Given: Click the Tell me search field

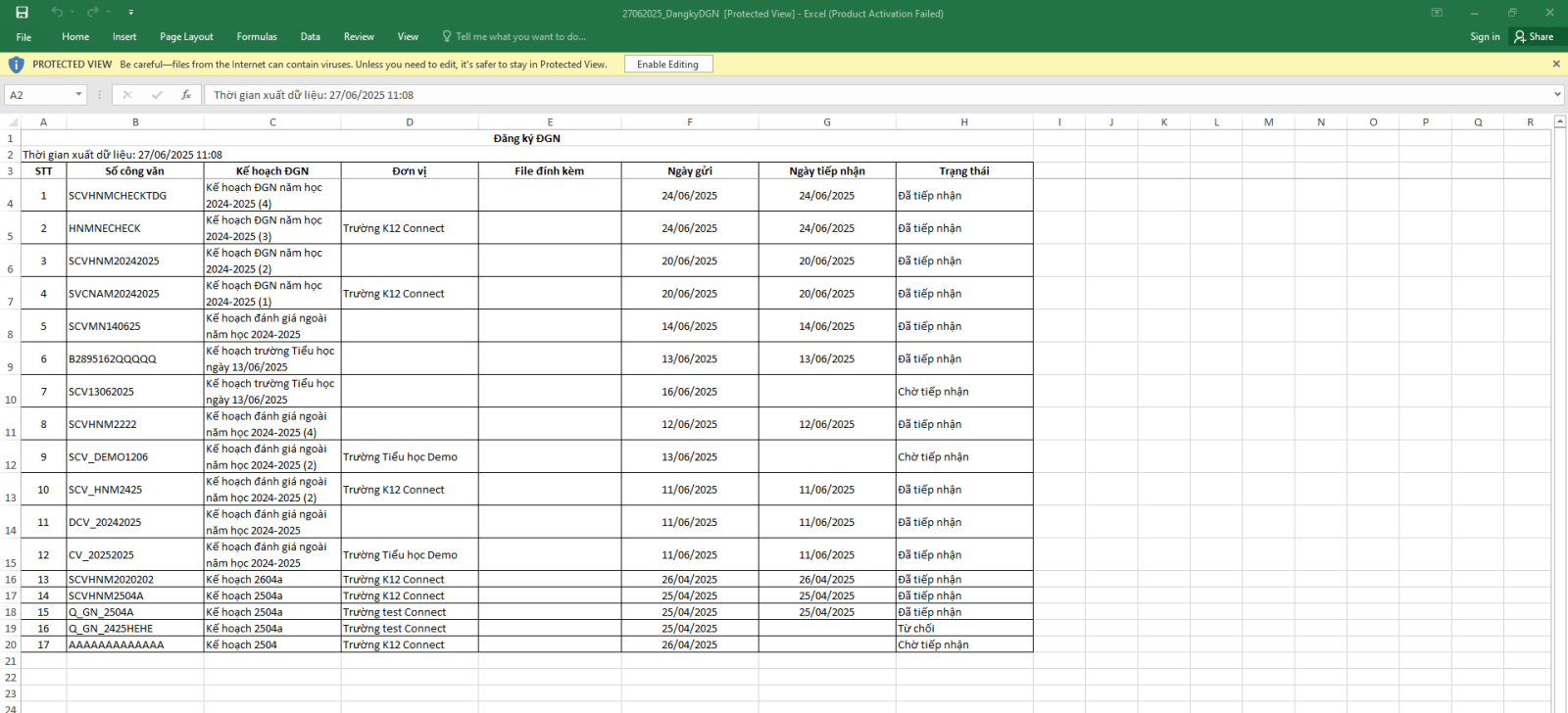Looking at the screenshot, I should pos(519,37).
